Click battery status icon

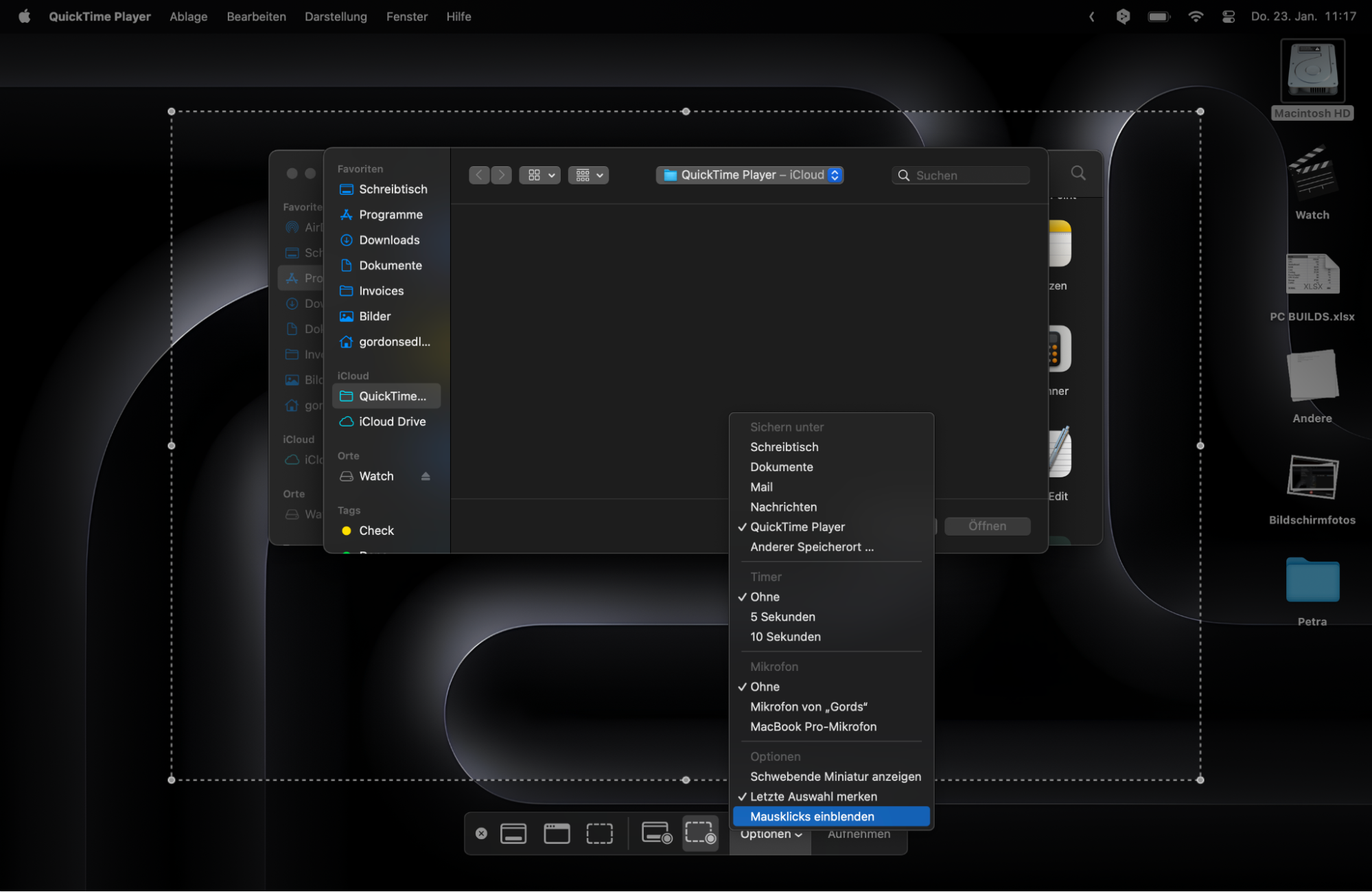(1159, 16)
